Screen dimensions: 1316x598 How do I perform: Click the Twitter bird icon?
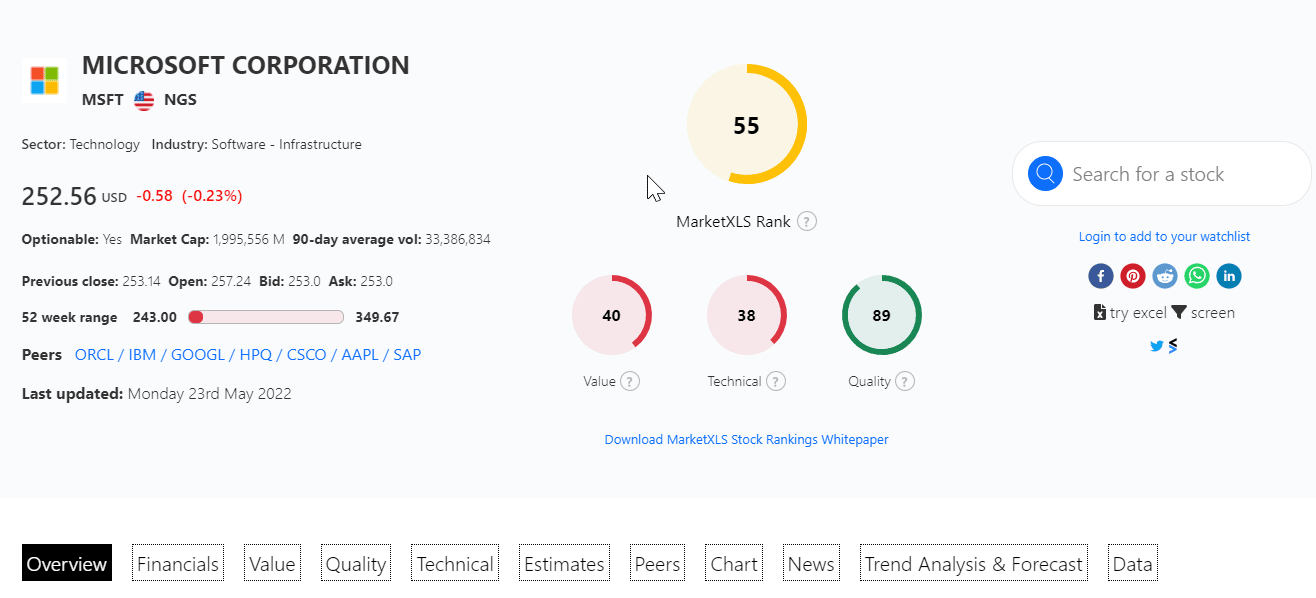coord(1157,346)
